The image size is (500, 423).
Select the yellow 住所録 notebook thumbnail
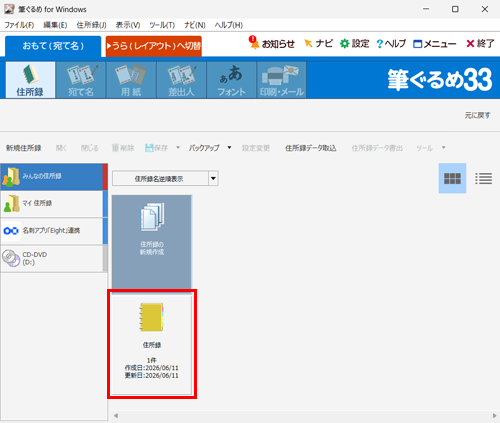(x=152, y=344)
